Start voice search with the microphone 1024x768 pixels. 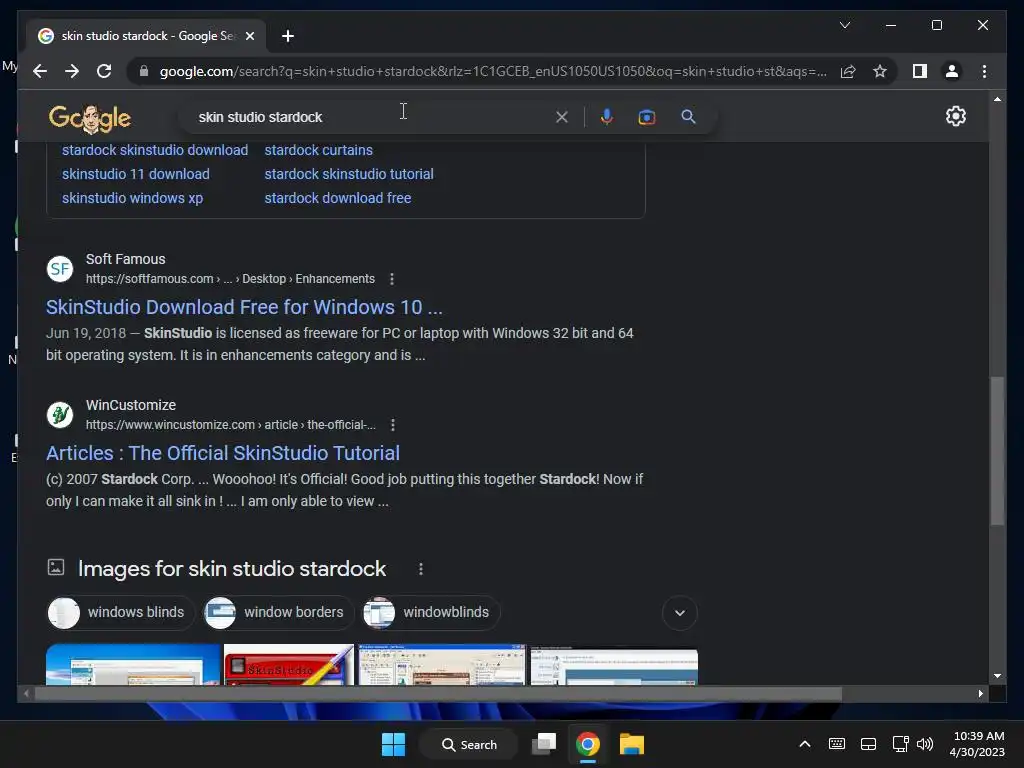[607, 117]
